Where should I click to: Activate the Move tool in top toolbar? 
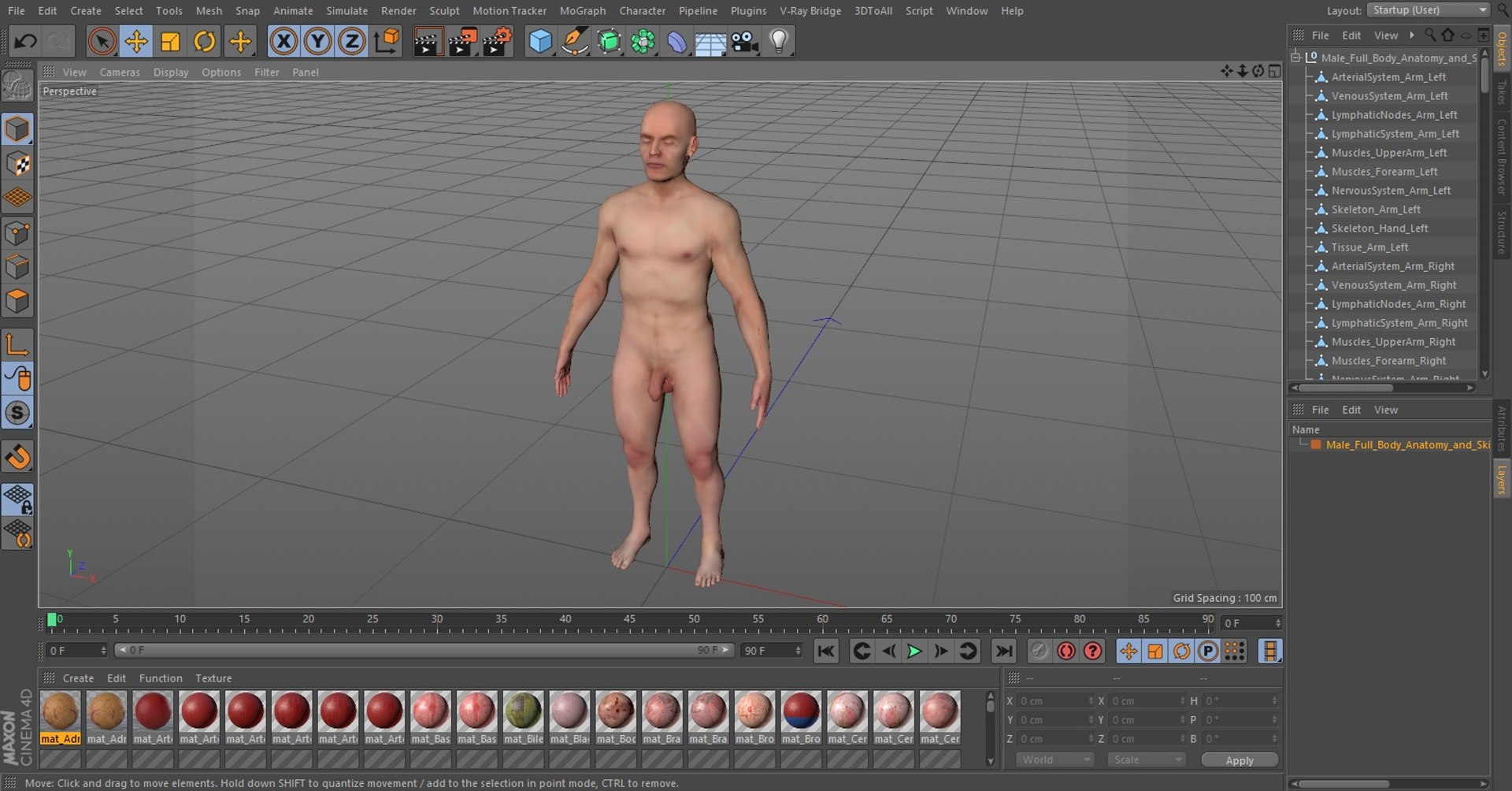point(136,41)
